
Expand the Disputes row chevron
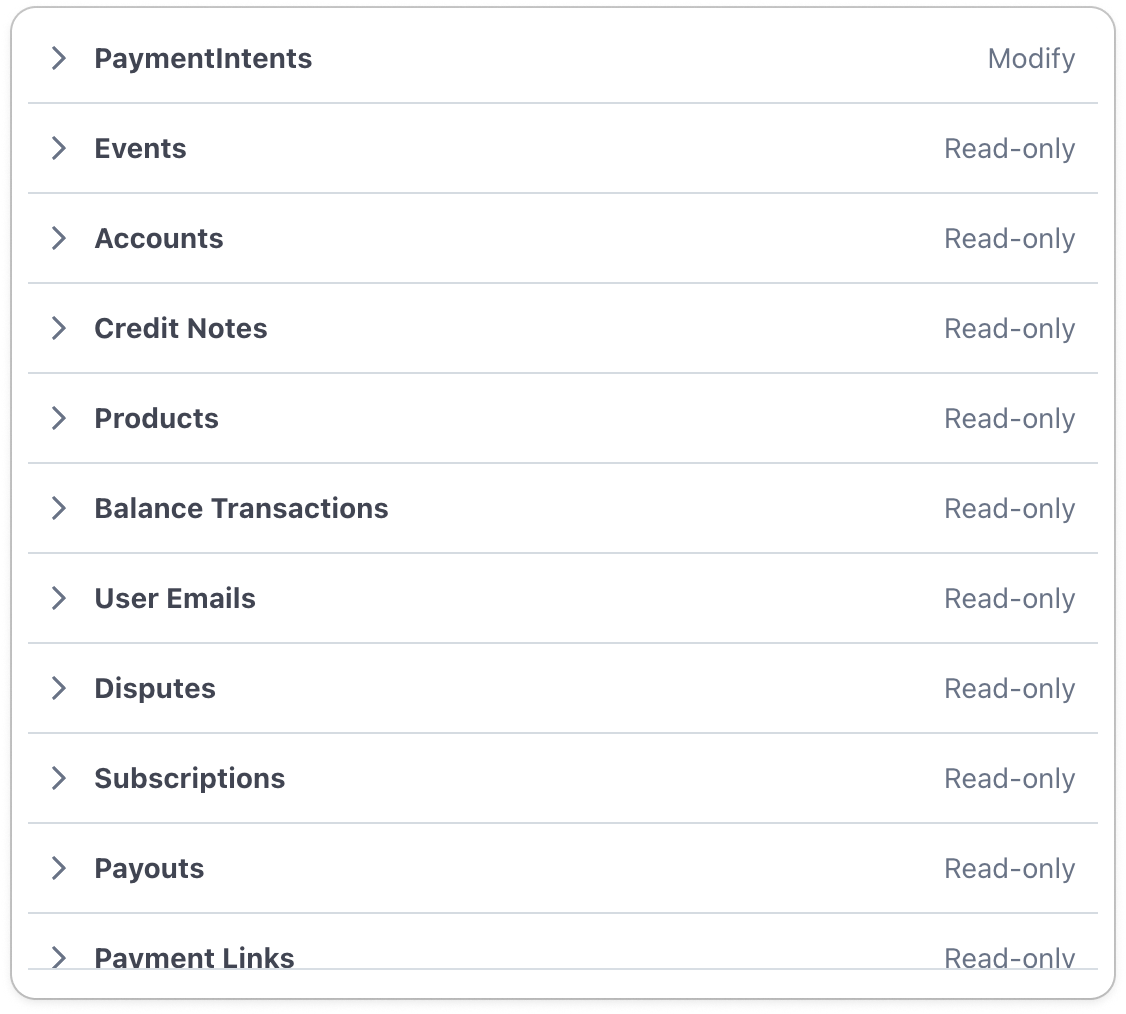[59, 688]
